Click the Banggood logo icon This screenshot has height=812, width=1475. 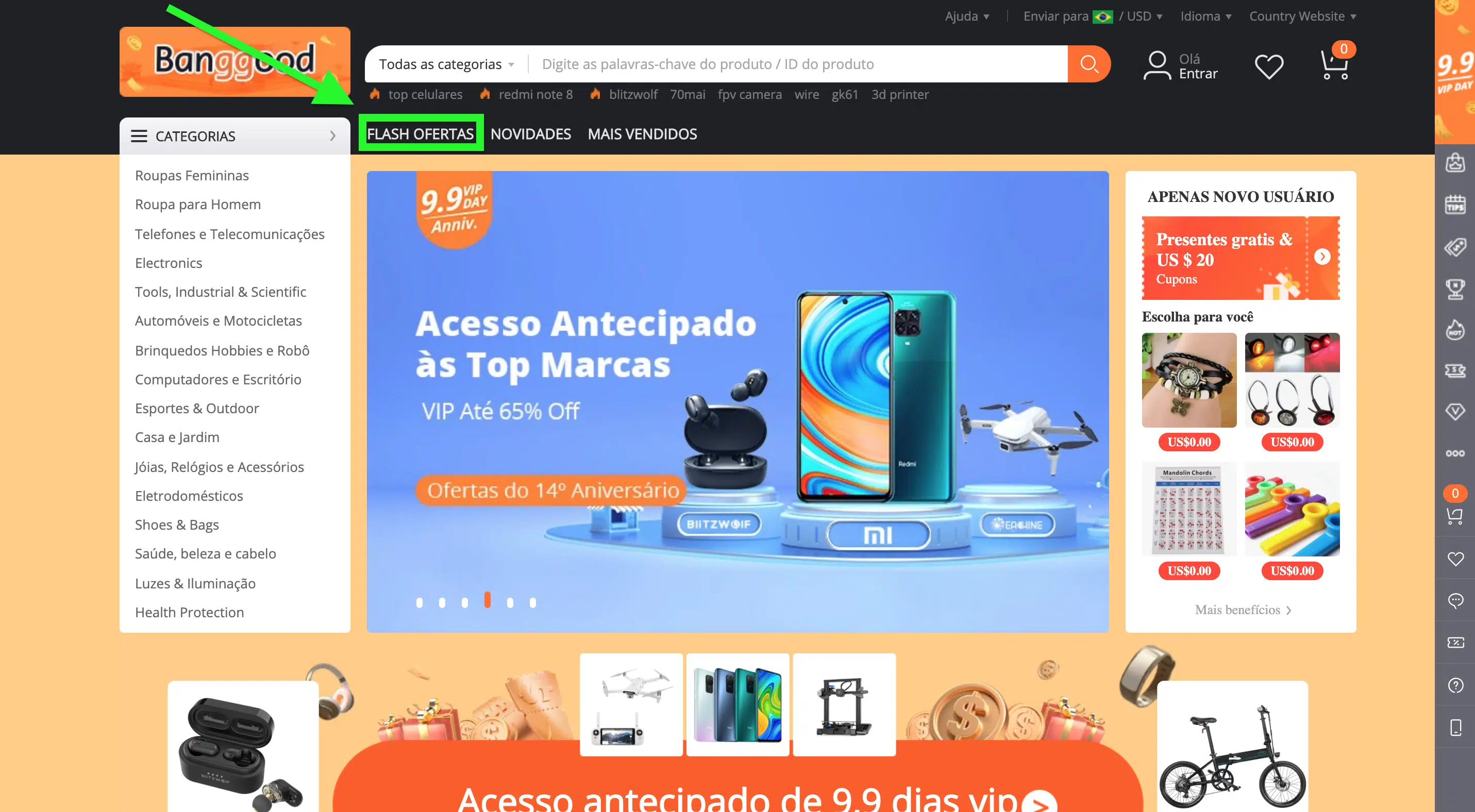(x=233, y=62)
